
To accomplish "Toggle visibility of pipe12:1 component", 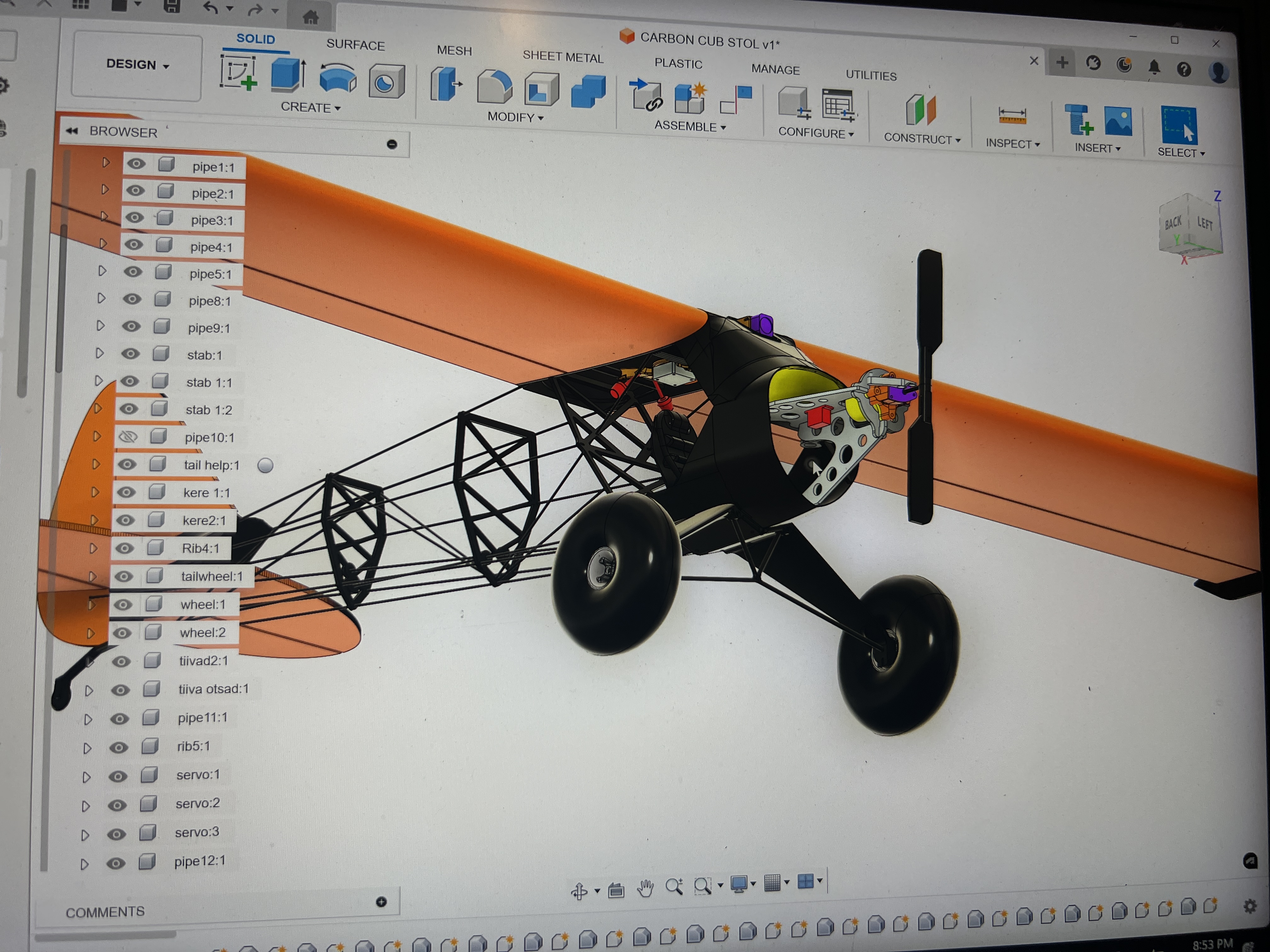I will pos(115,863).
